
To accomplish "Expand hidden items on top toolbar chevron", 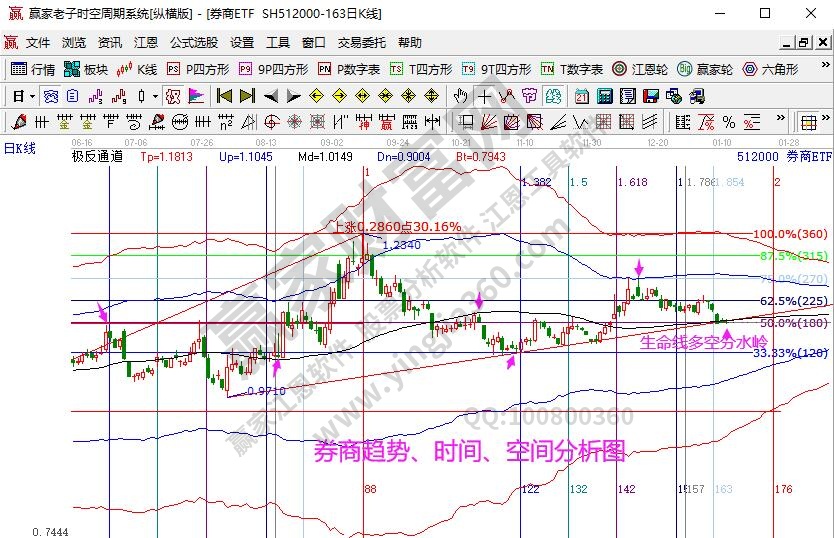I will pyautogui.click(x=824, y=69).
